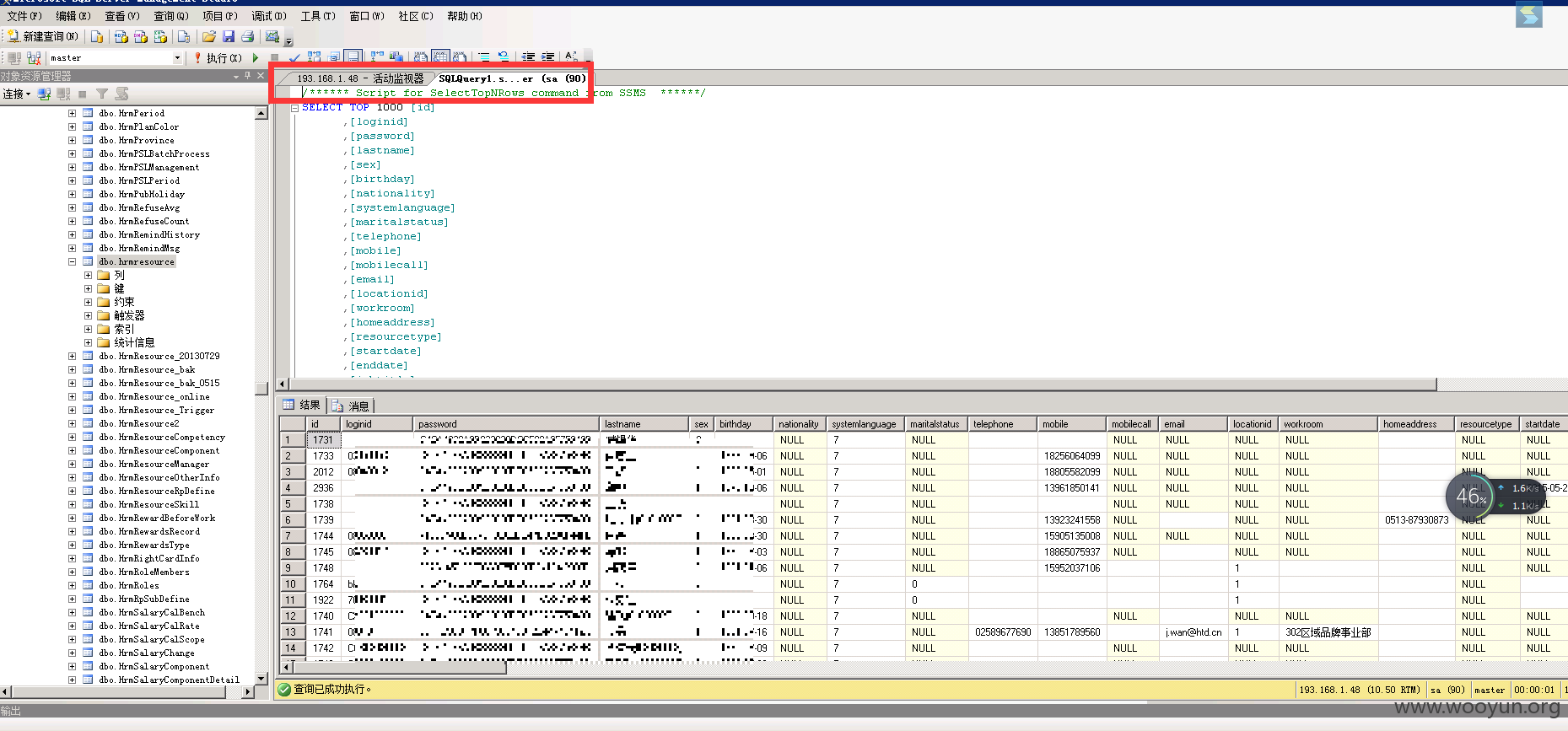
Task: Collapse the SELECT statement outline in the editor
Action: coord(294,108)
